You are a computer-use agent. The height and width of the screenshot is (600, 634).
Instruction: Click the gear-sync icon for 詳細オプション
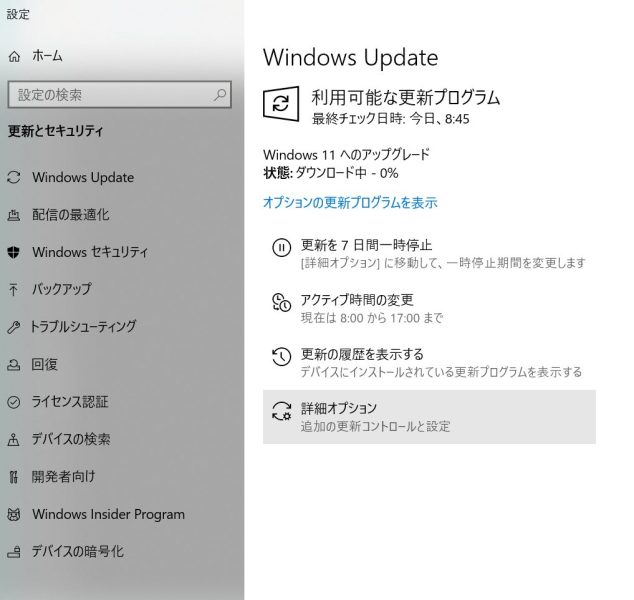tap(281, 411)
